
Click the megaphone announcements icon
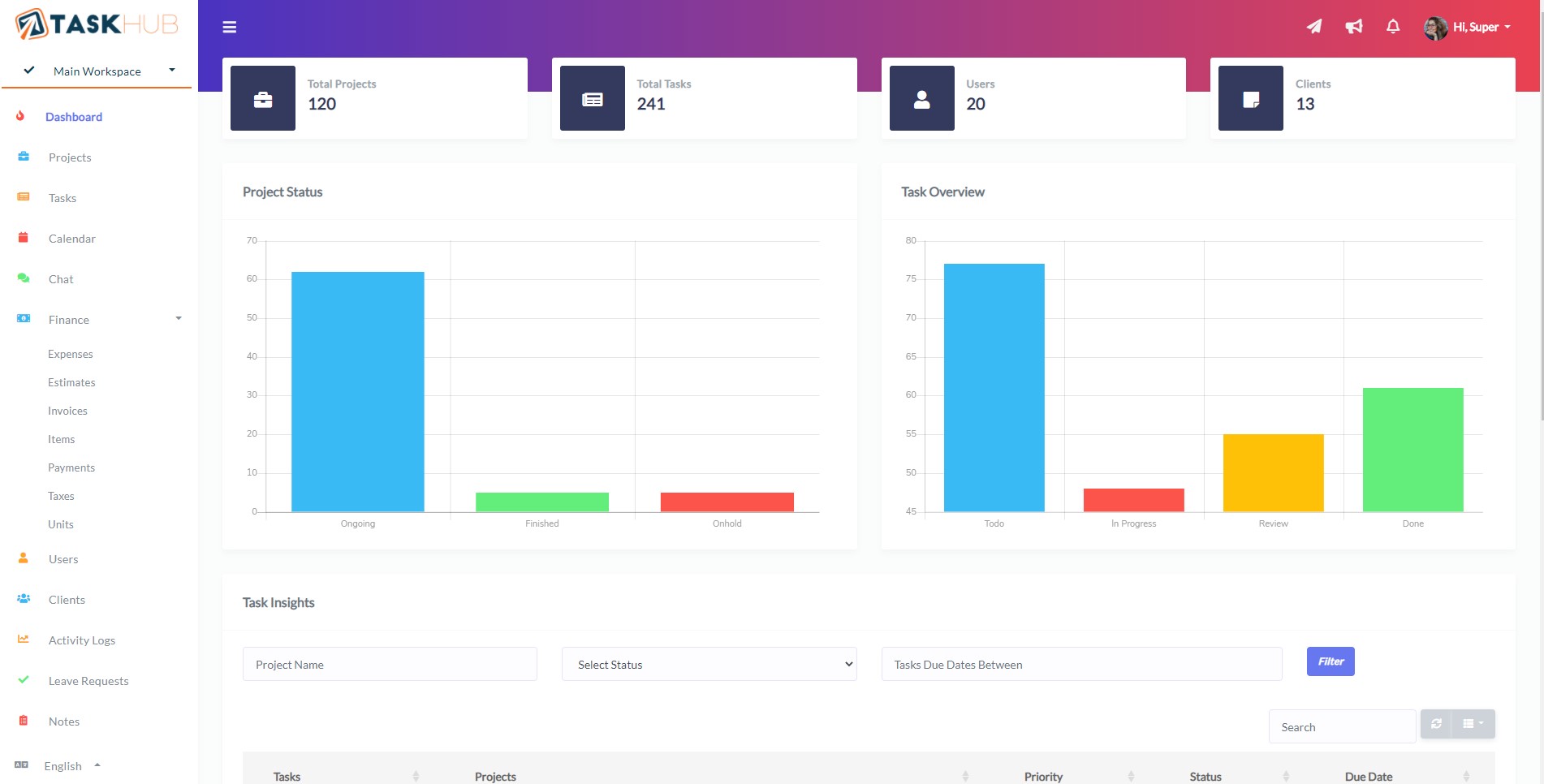(x=1353, y=27)
